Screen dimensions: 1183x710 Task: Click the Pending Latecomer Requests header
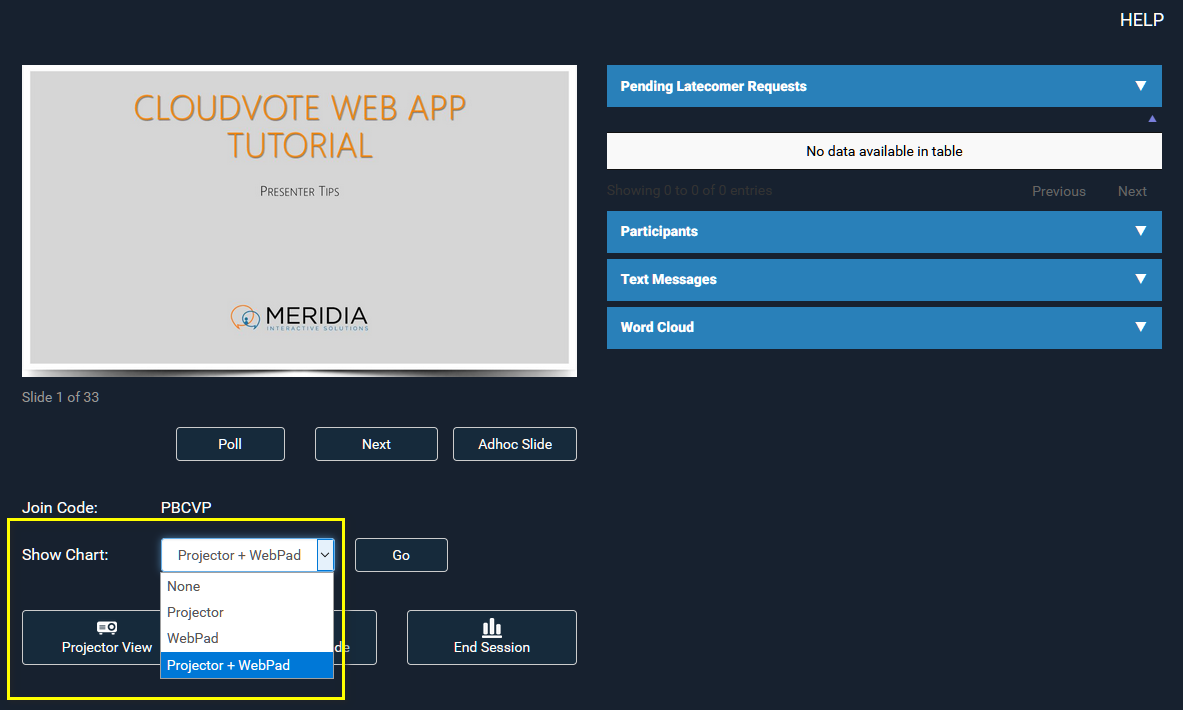point(884,86)
